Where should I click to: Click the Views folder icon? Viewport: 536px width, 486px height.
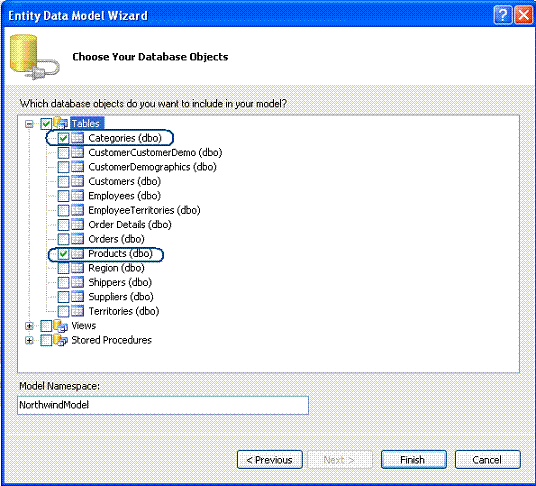(x=61, y=326)
